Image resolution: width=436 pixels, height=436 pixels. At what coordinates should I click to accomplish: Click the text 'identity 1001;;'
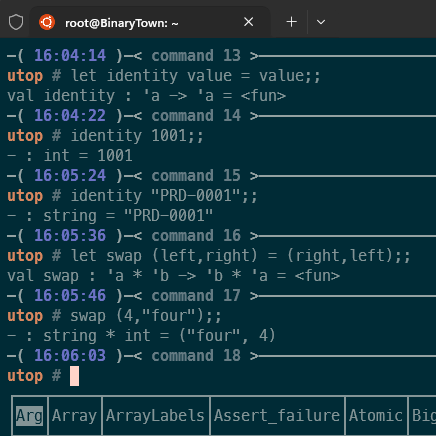coord(137,136)
